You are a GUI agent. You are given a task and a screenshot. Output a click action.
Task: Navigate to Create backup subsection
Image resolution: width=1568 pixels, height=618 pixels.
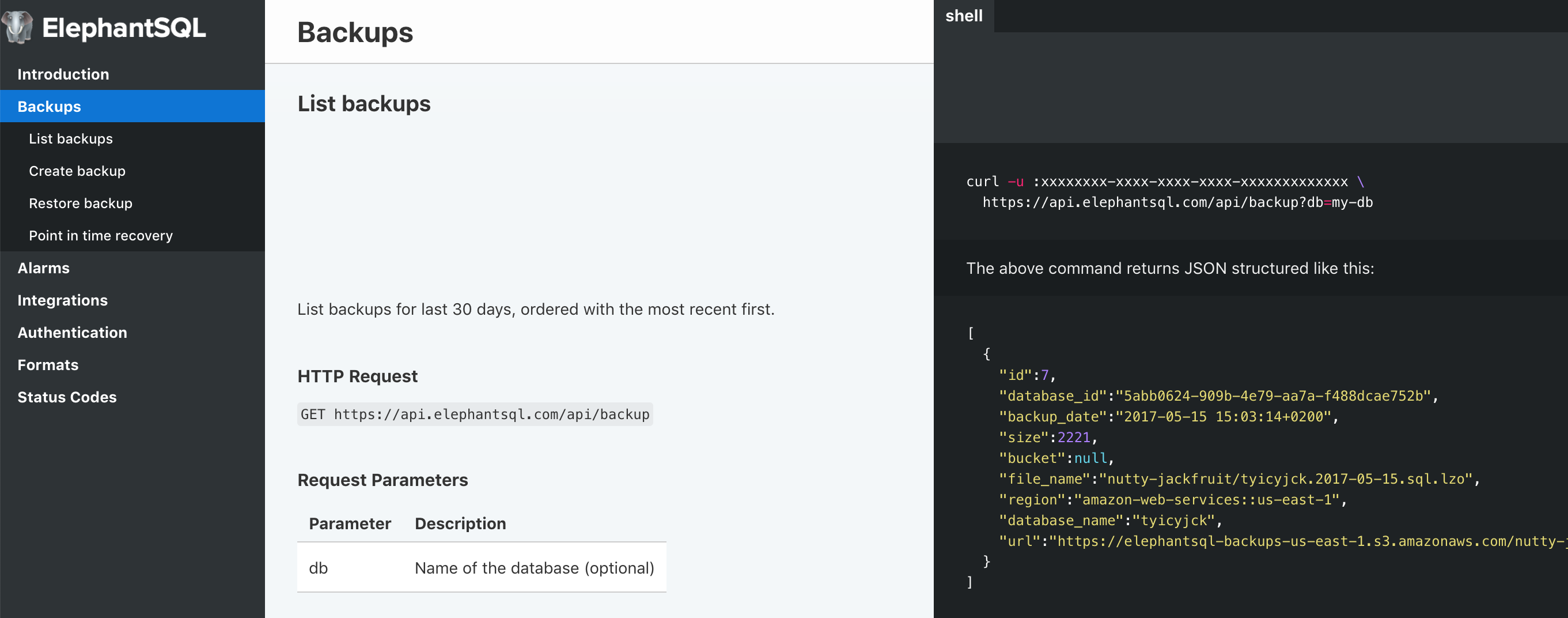click(x=77, y=171)
